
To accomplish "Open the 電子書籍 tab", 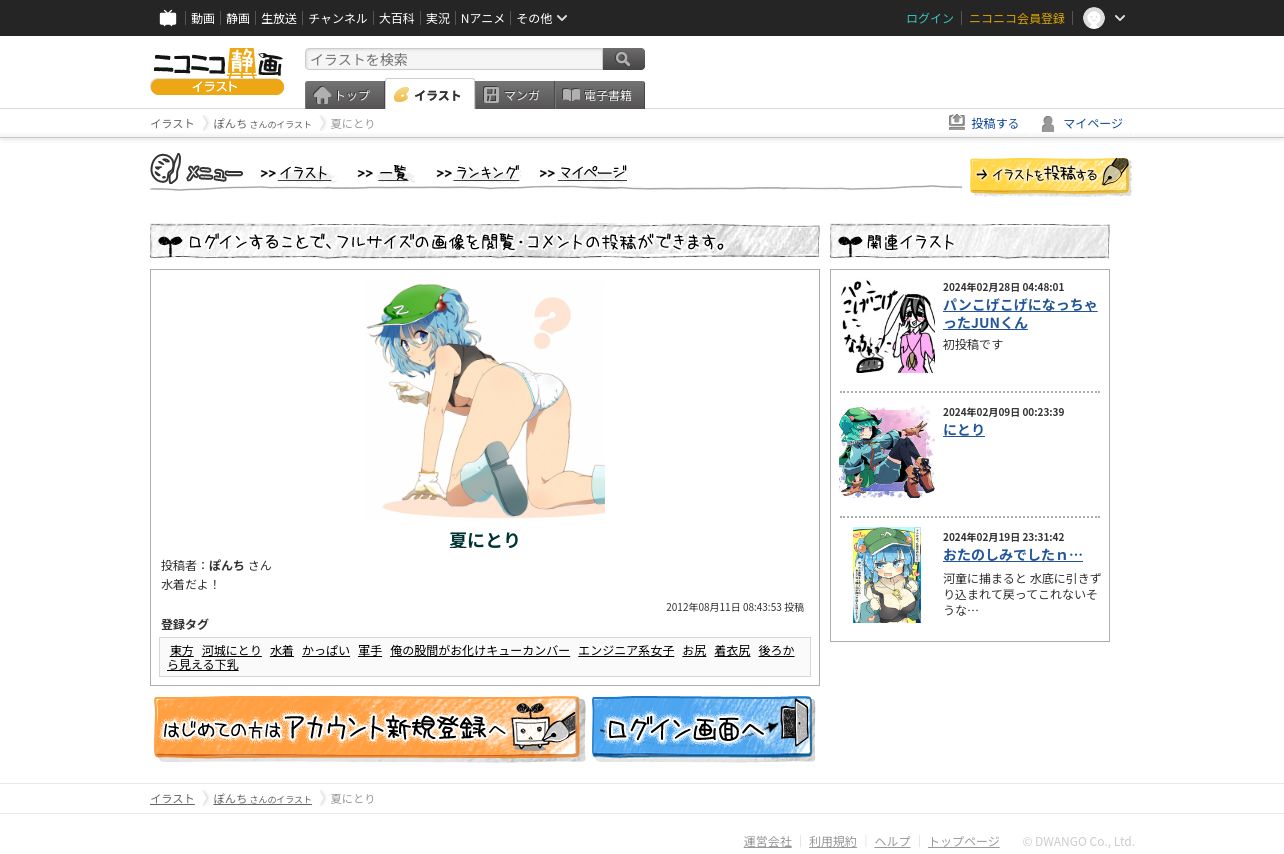I will [x=600, y=95].
